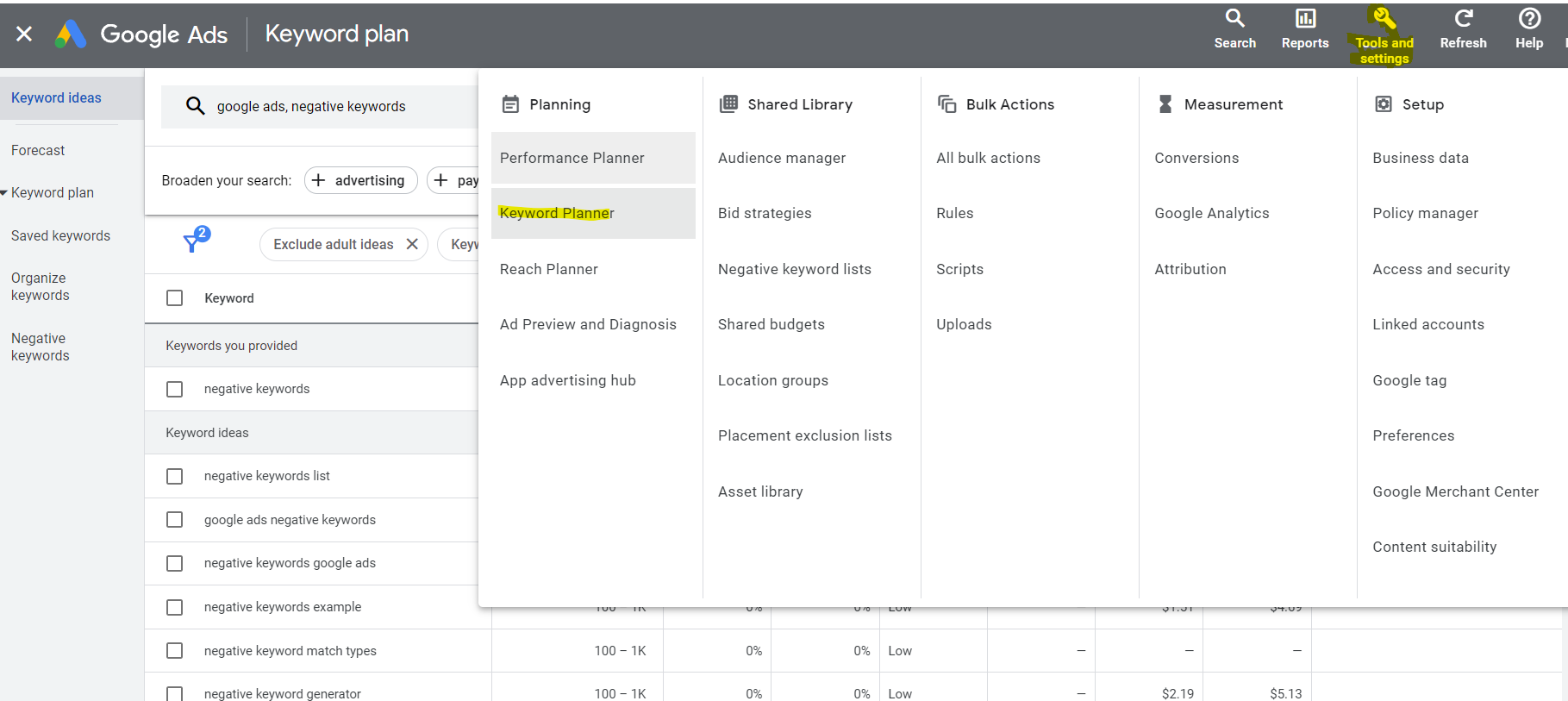Open Keyword ideas in the sidebar

point(56,97)
